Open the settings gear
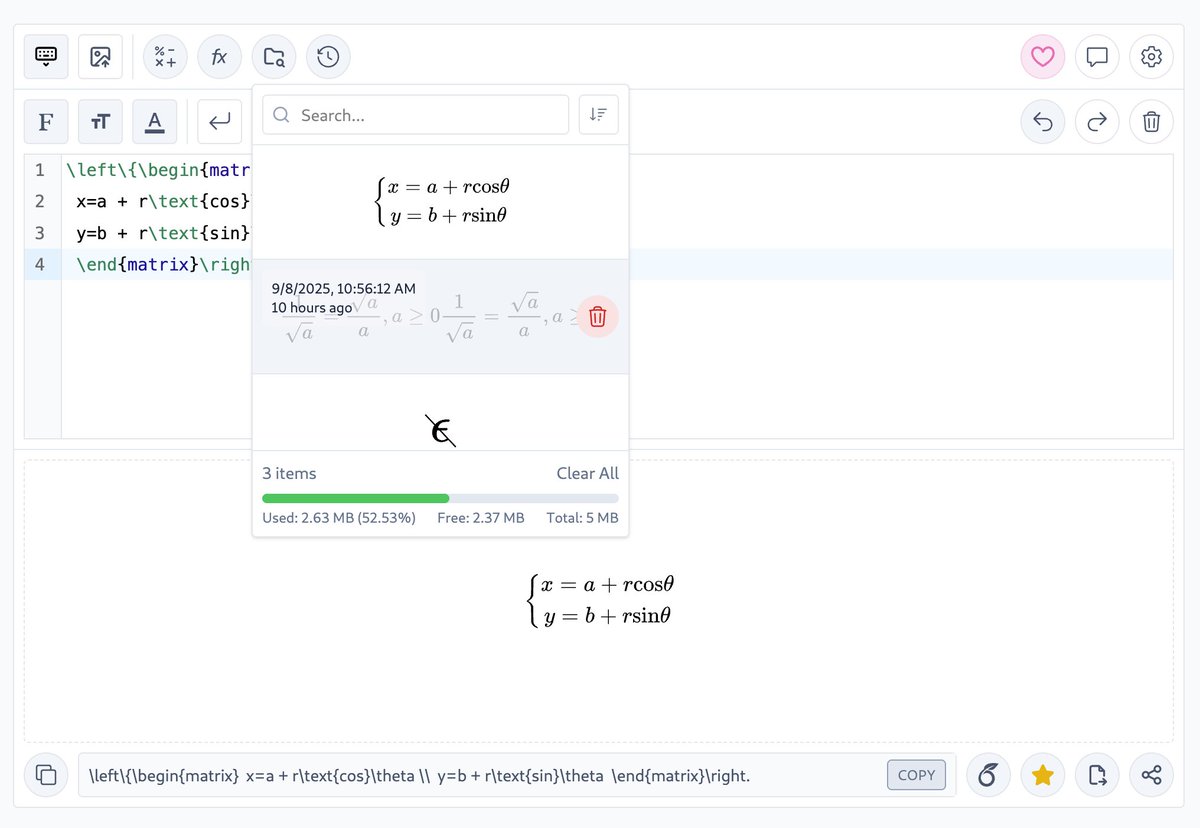Screen dimensions: 1200x828 (1151, 57)
